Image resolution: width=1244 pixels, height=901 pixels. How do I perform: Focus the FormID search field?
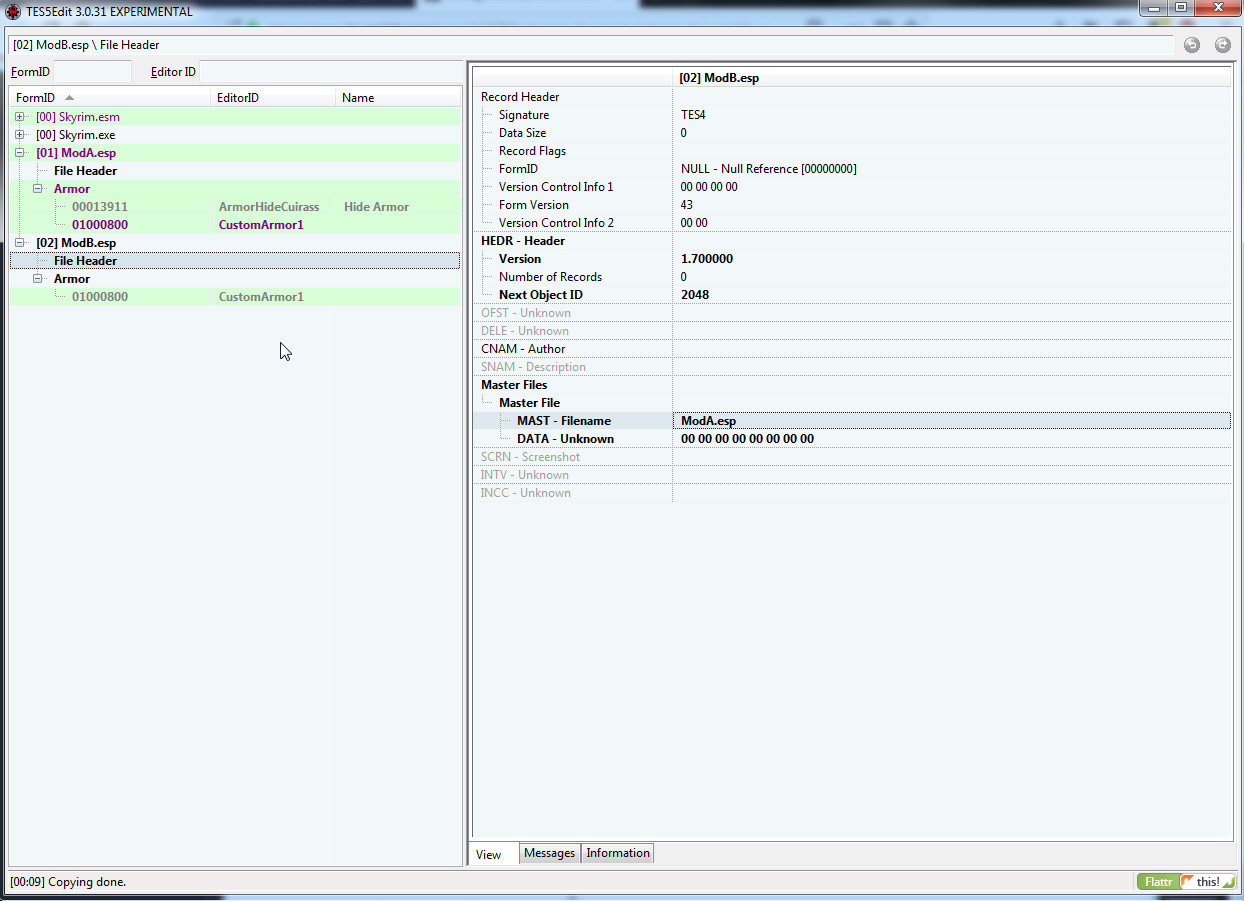(92, 72)
